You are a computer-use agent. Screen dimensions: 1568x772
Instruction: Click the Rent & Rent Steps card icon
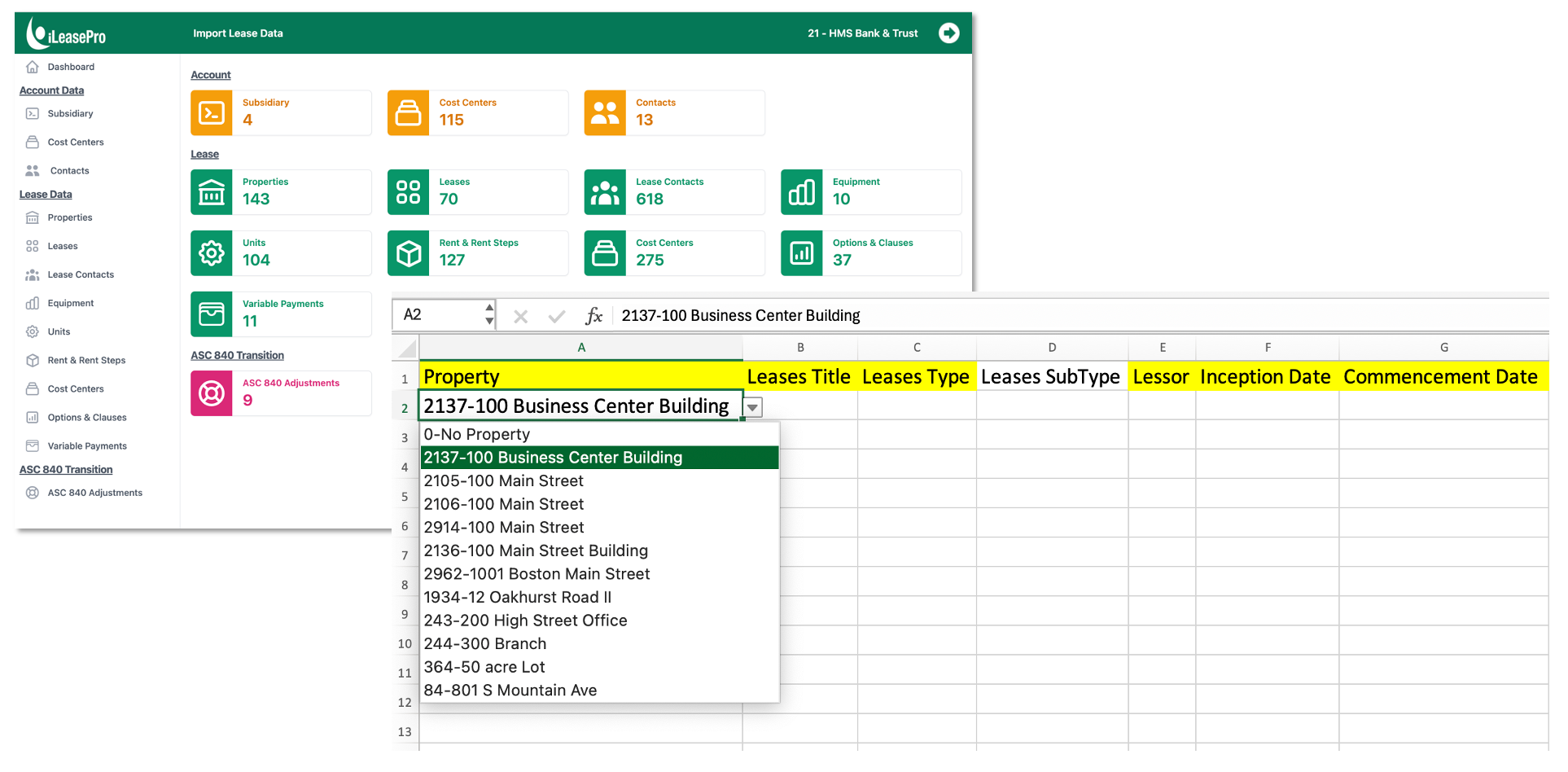click(x=408, y=253)
